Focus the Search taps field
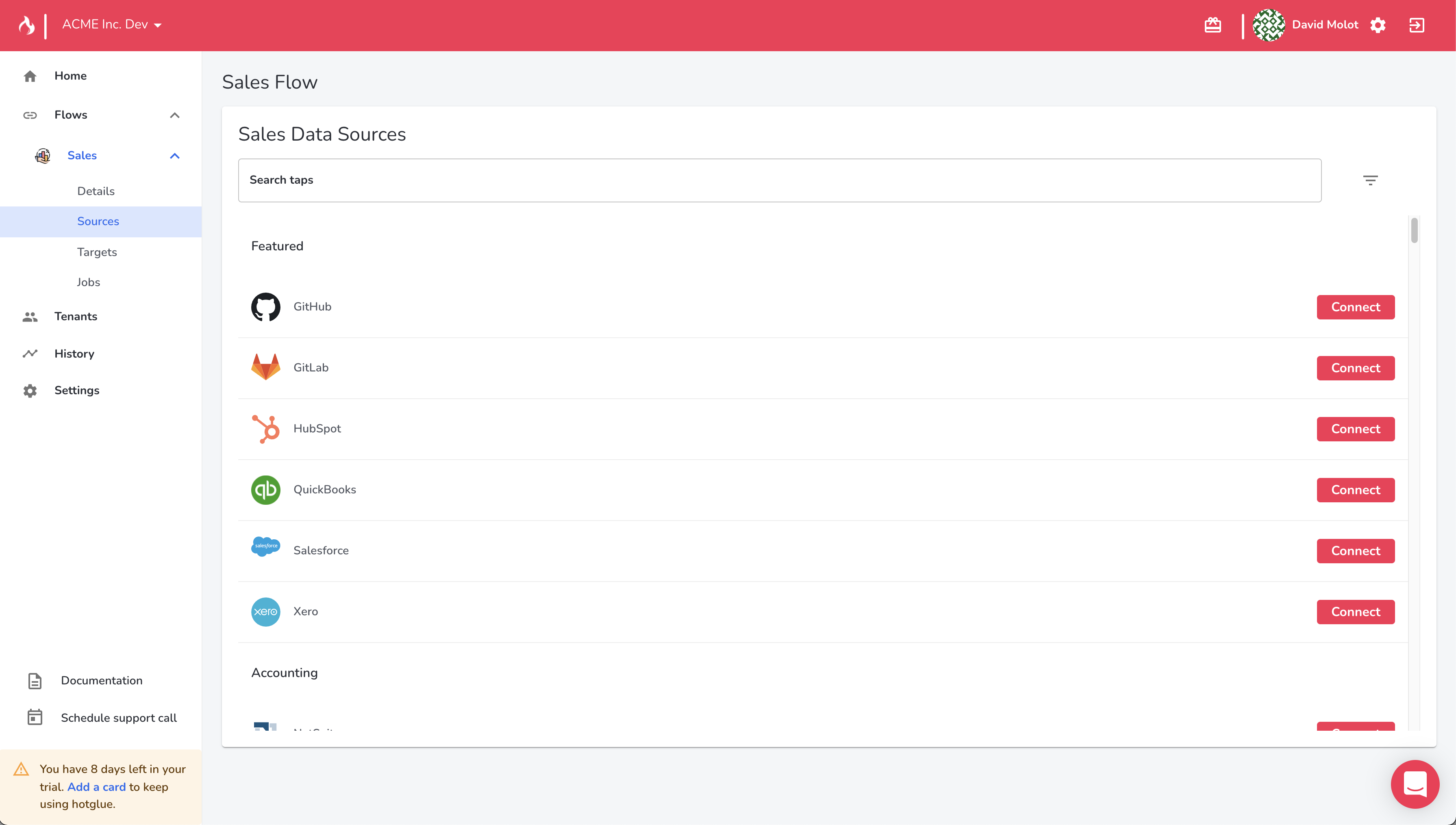This screenshot has height=825, width=1456. click(x=780, y=180)
